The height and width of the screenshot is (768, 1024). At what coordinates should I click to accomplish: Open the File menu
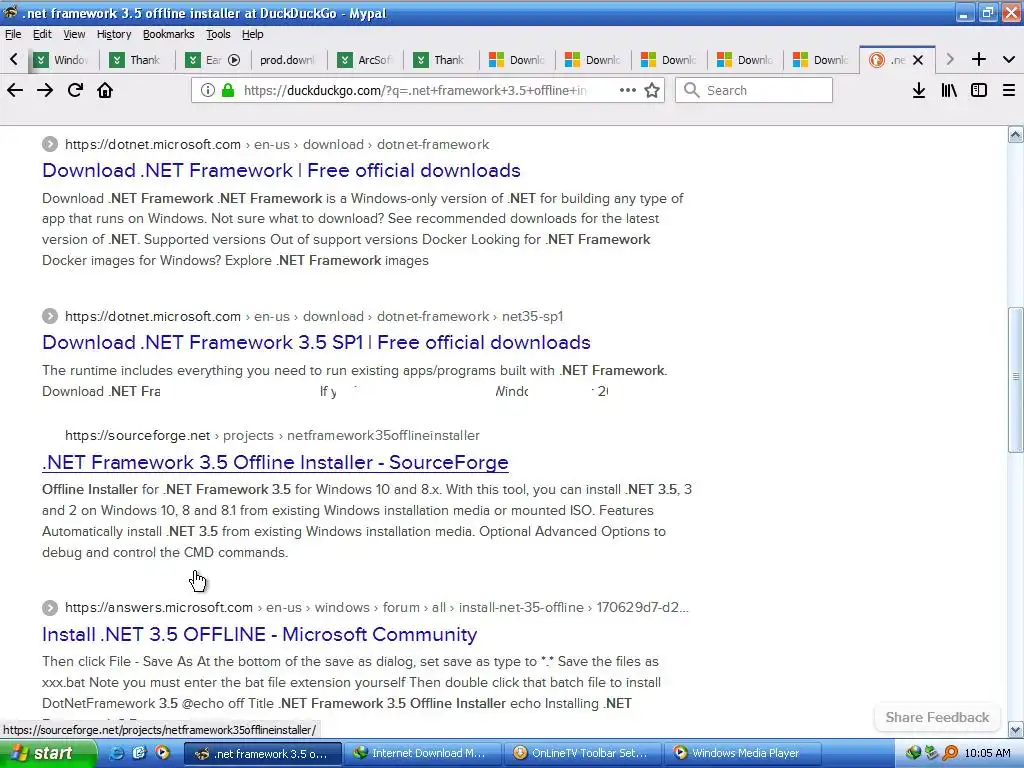pyautogui.click(x=13, y=34)
